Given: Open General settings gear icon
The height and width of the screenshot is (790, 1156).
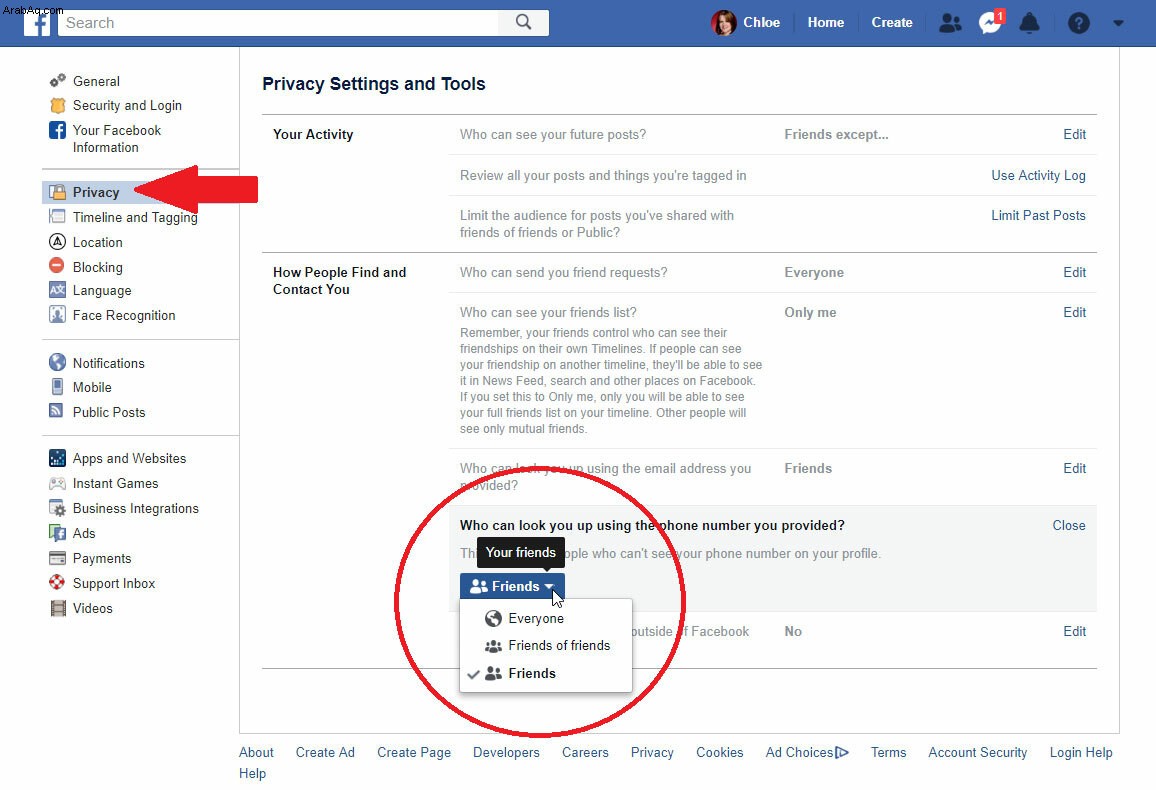Looking at the screenshot, I should coord(58,80).
